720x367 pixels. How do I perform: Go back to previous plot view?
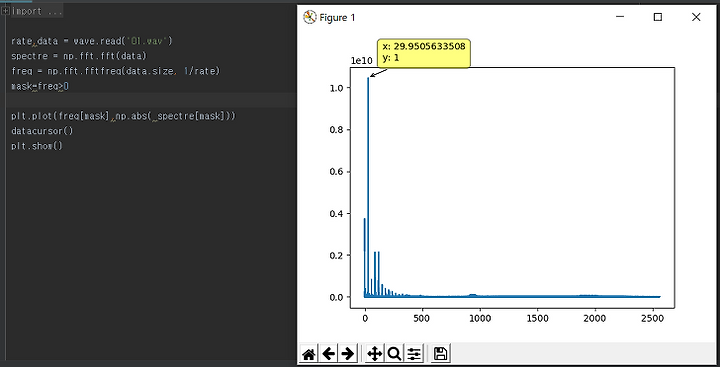(x=328, y=354)
